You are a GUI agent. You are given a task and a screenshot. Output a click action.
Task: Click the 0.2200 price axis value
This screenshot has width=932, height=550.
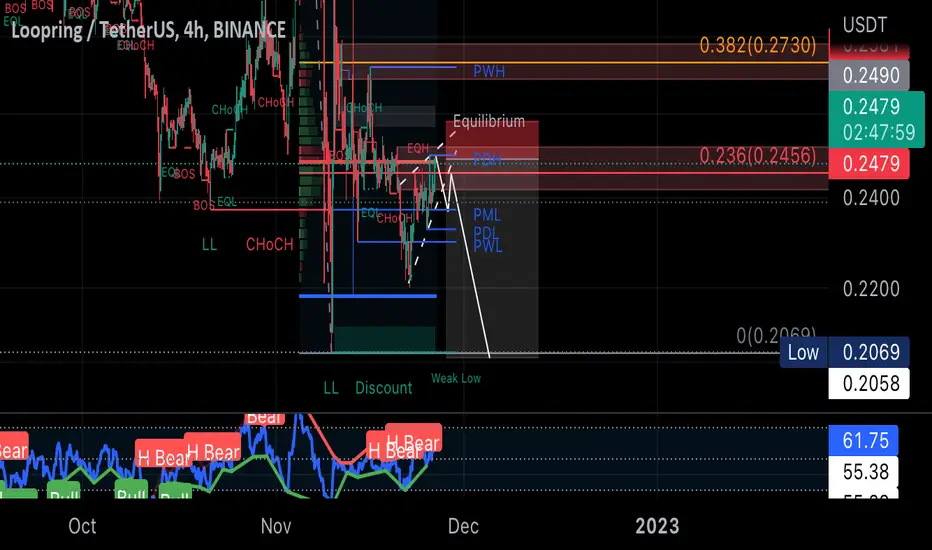pyautogui.click(x=871, y=289)
